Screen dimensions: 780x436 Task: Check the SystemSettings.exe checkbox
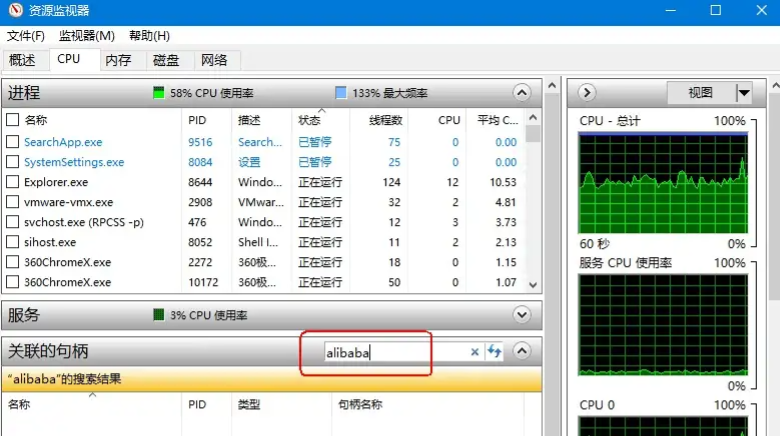pos(12,162)
